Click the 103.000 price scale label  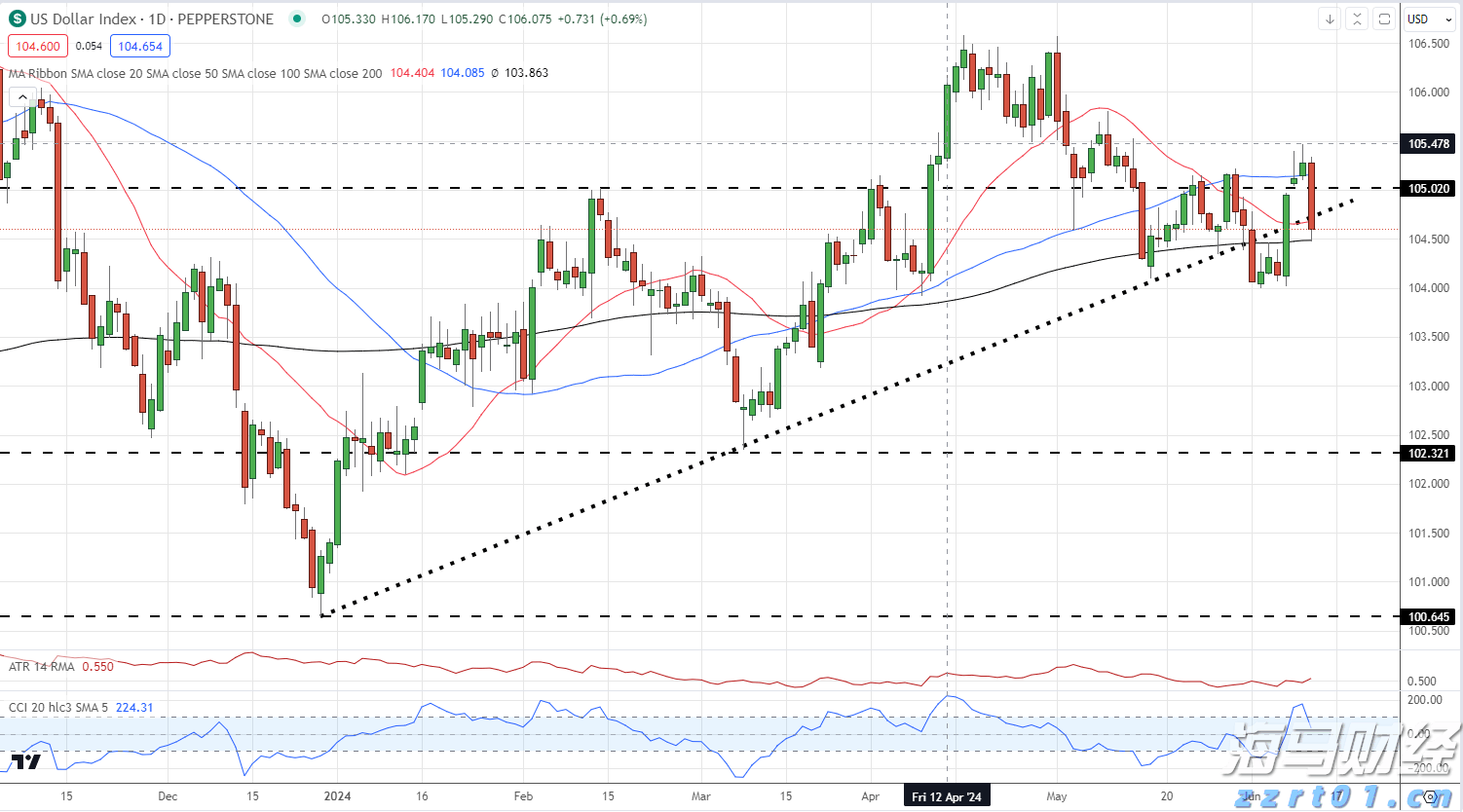click(x=1429, y=387)
